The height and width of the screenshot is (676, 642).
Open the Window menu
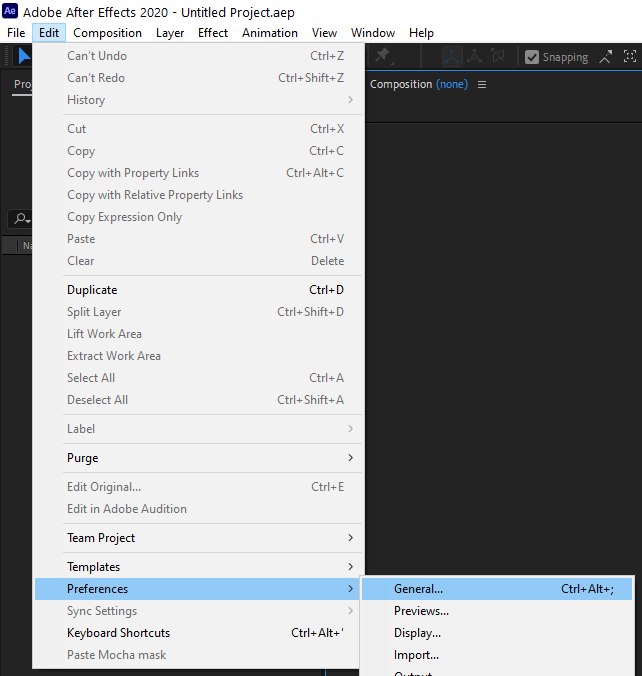(x=373, y=33)
